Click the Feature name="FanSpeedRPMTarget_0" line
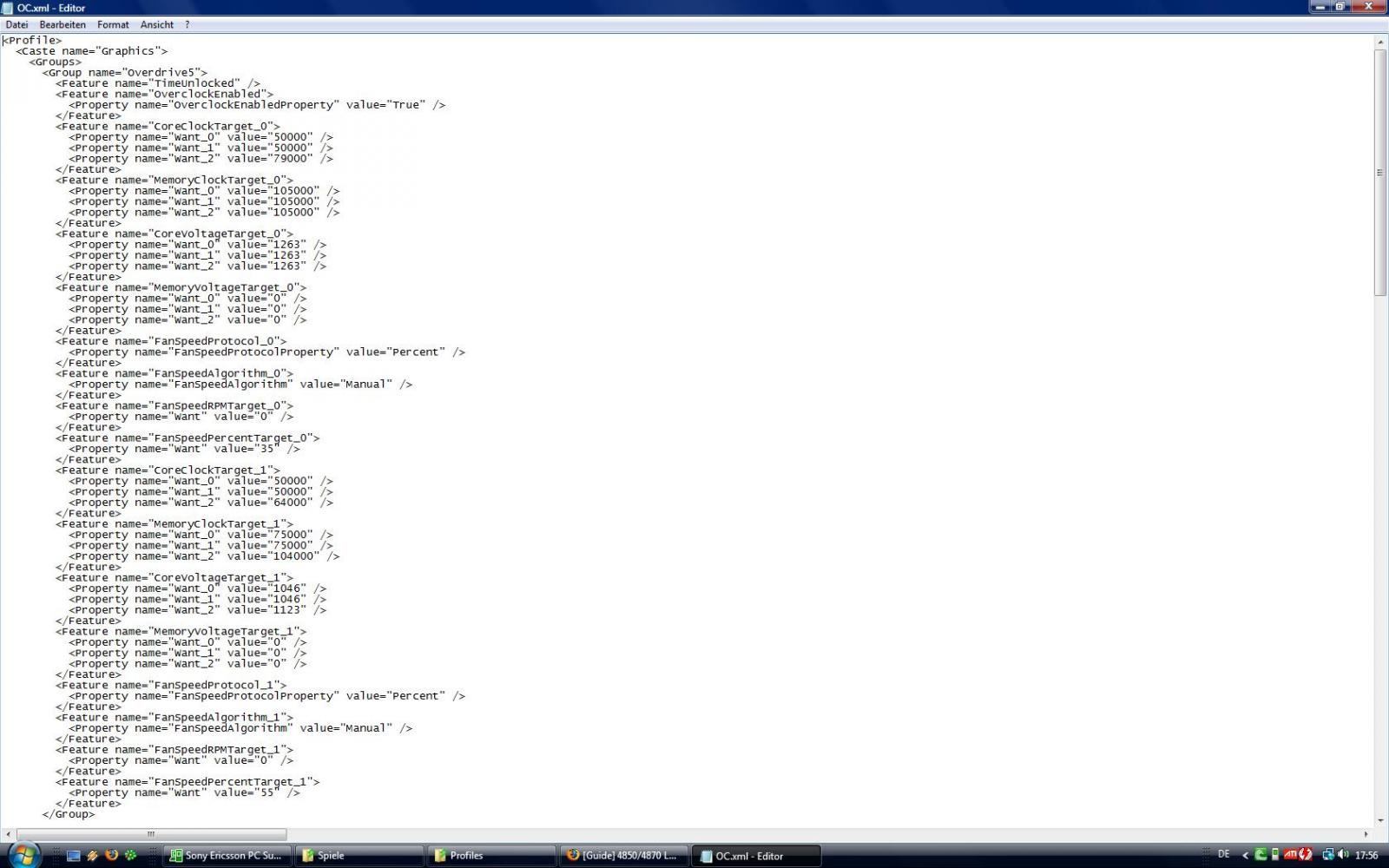The height and width of the screenshot is (868, 1389). [174, 406]
